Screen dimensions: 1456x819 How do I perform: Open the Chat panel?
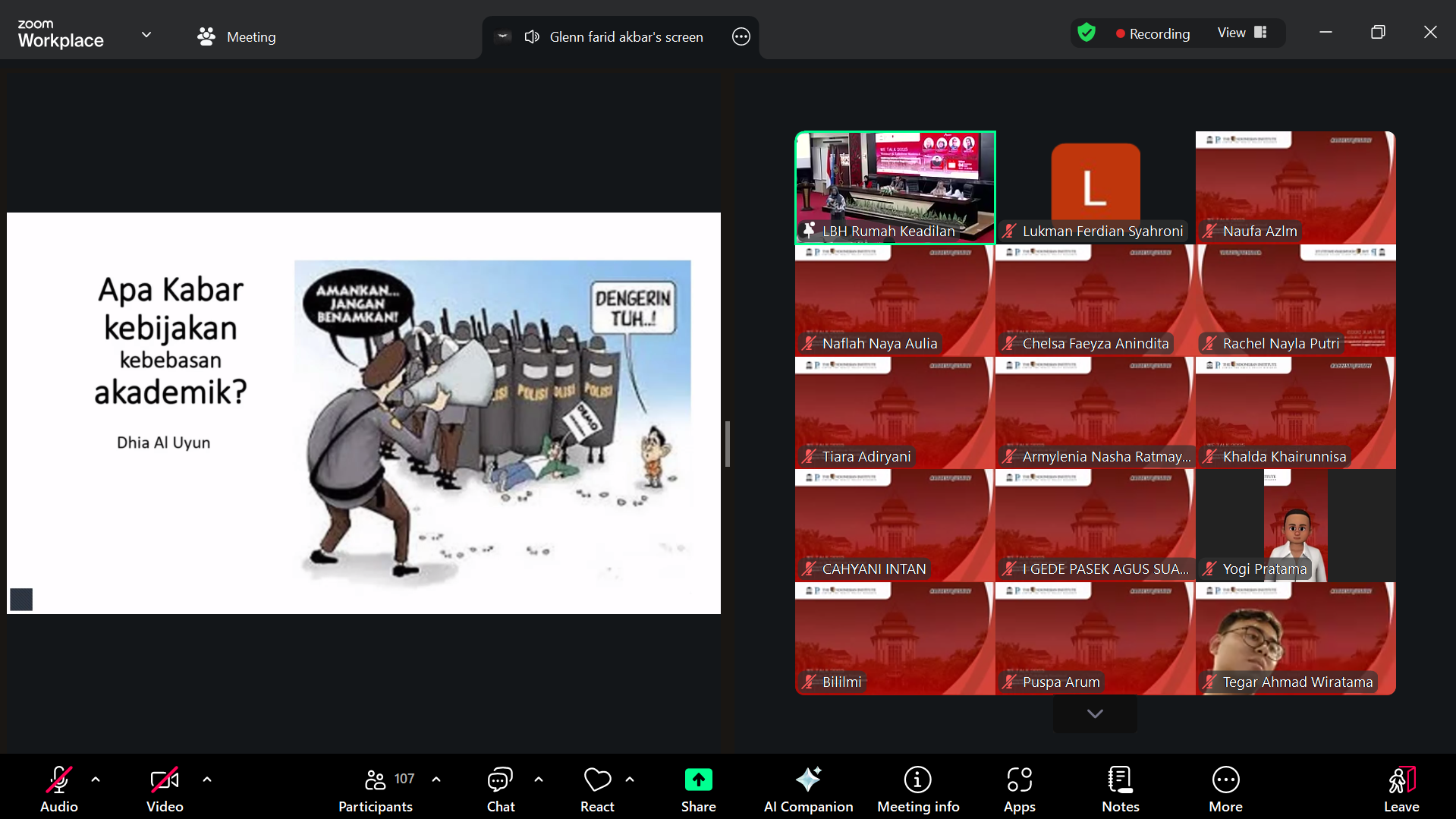[500, 789]
